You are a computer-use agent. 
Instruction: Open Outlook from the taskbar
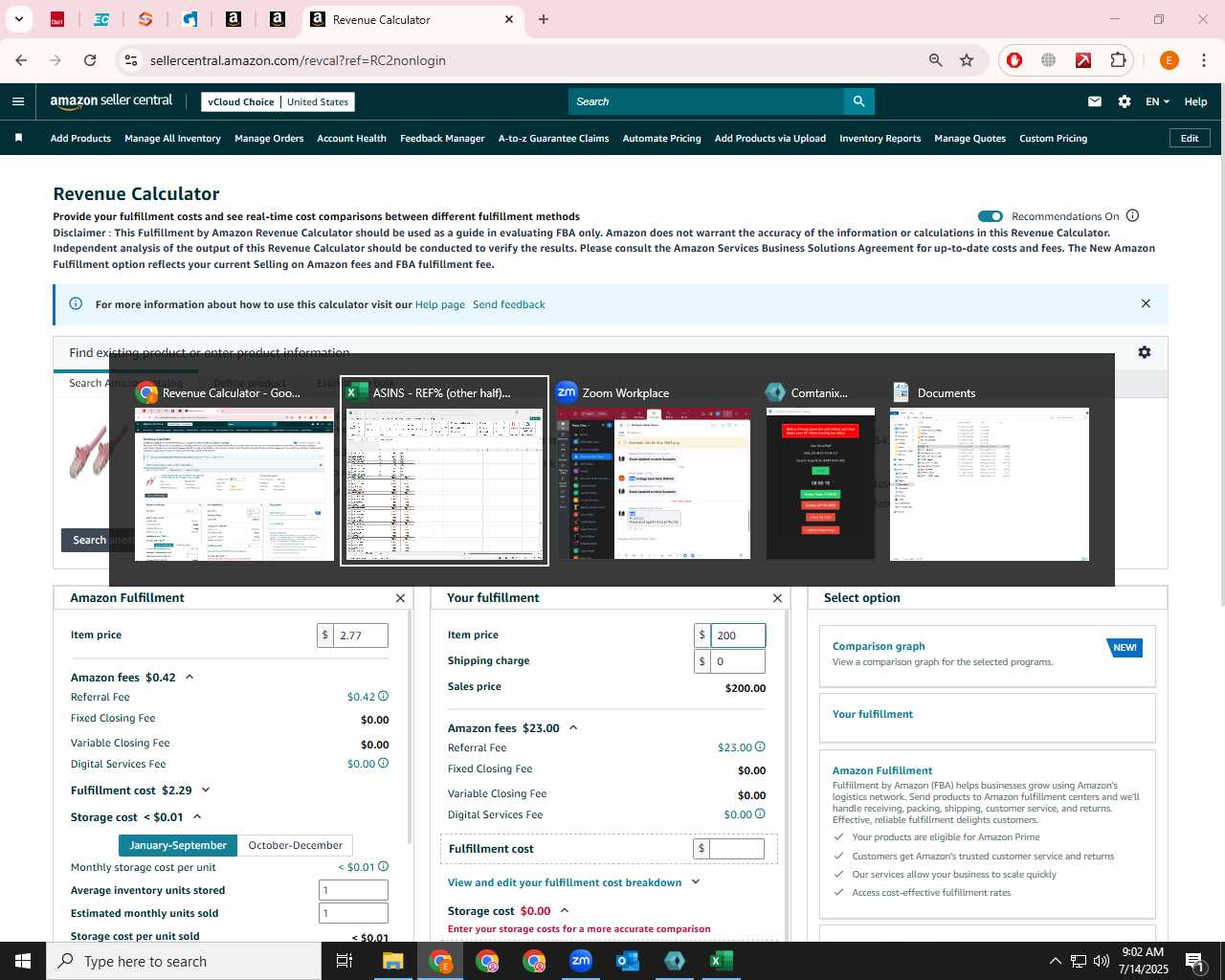[628, 961]
